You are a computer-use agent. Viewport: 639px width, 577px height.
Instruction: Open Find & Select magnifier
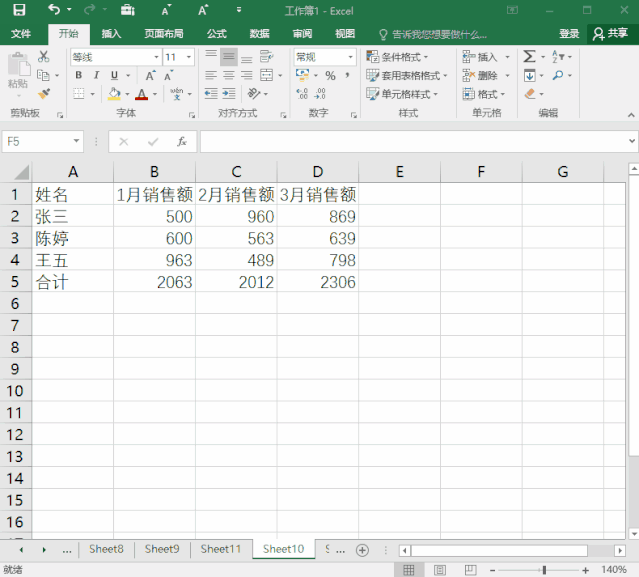pyautogui.click(x=558, y=75)
